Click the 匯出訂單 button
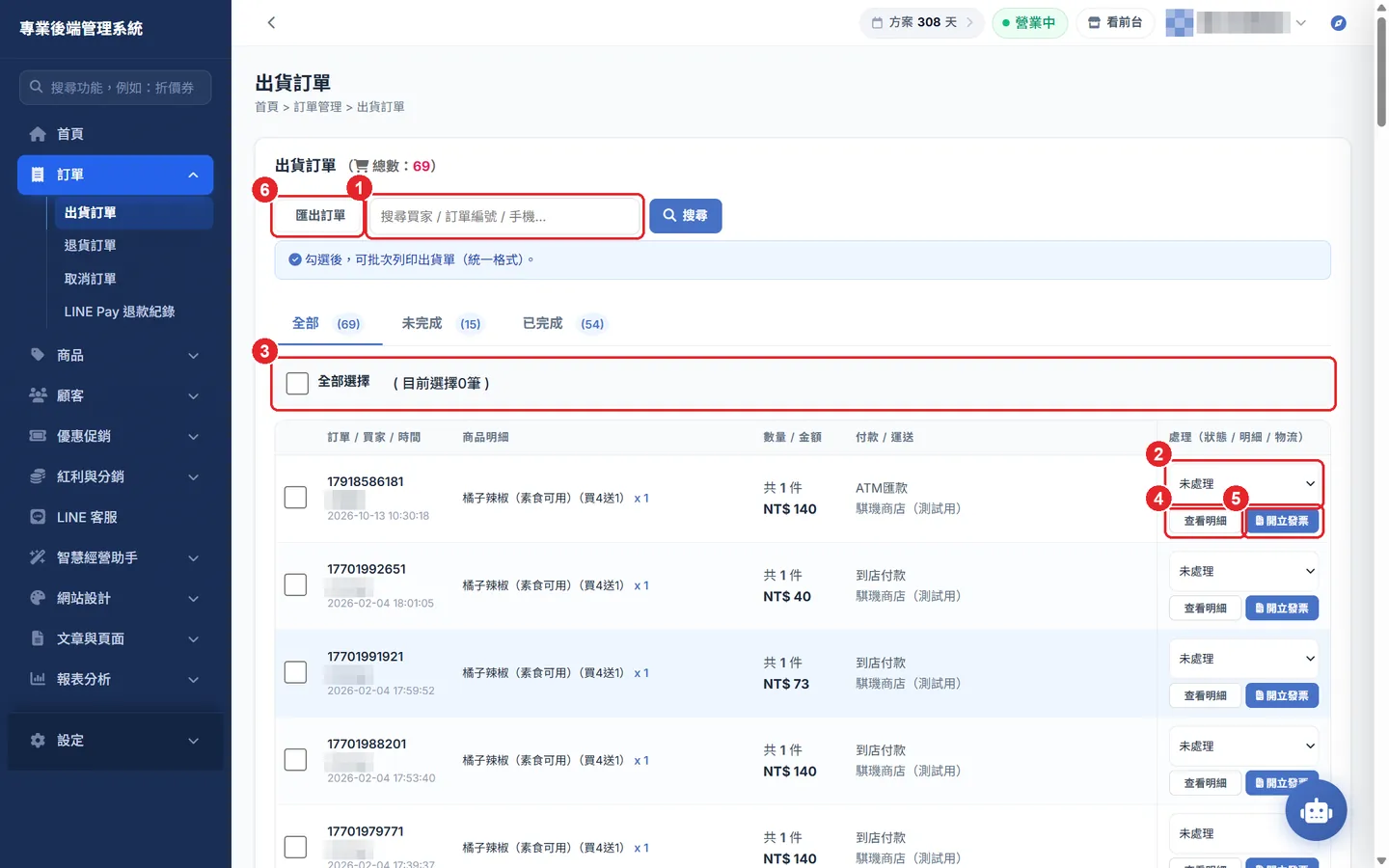1389x868 pixels. [320, 216]
